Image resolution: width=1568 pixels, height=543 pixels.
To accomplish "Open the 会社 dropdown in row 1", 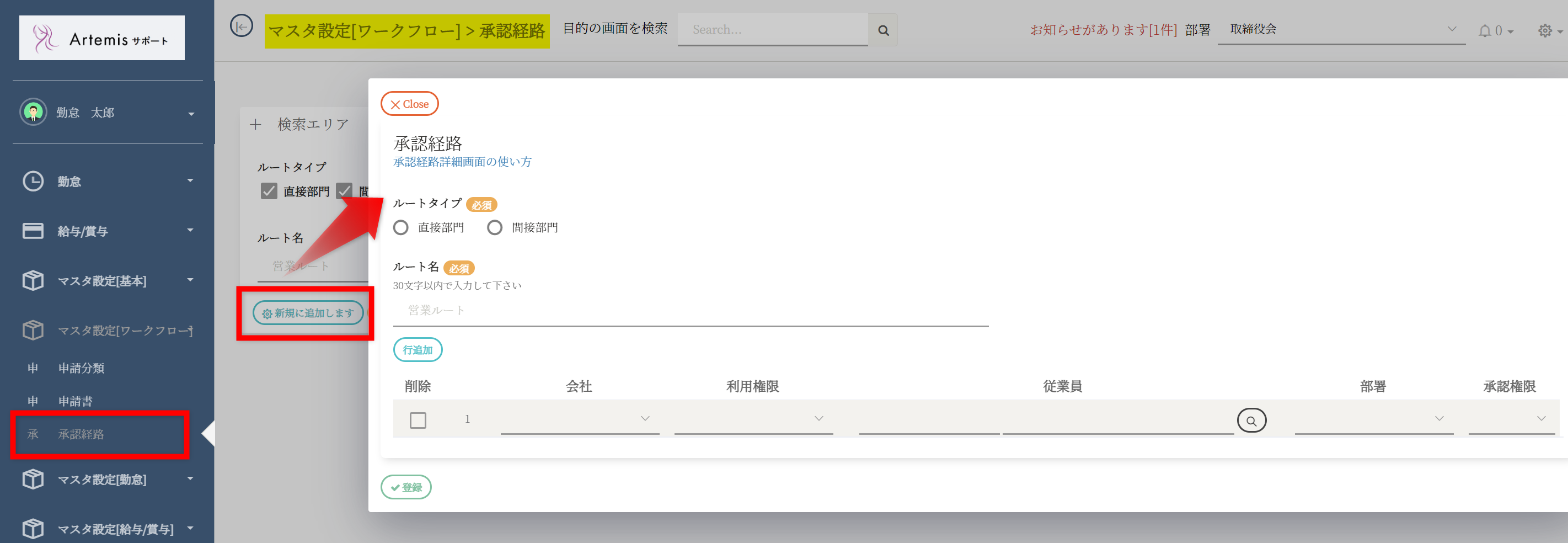I will pyautogui.click(x=580, y=419).
